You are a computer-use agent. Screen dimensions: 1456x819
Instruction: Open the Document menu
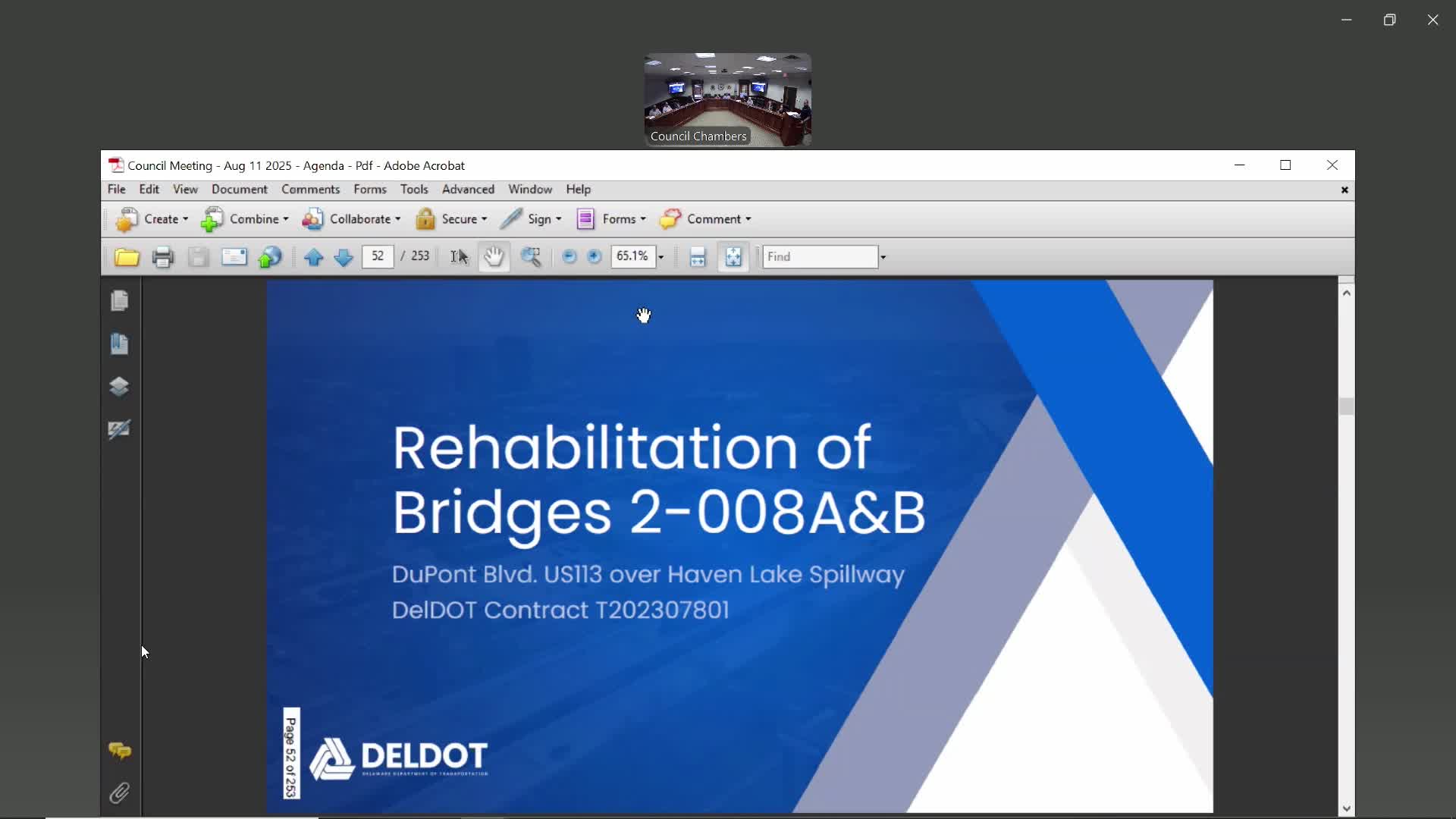coord(239,189)
